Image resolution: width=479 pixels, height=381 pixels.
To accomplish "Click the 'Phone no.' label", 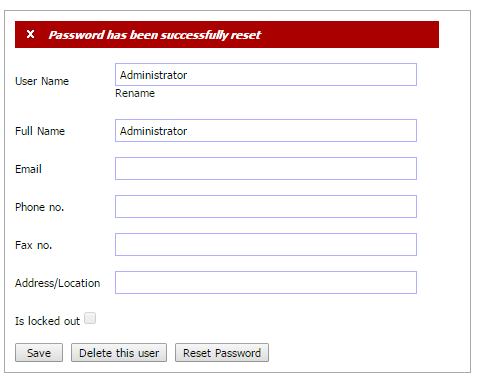I will 39,207.
